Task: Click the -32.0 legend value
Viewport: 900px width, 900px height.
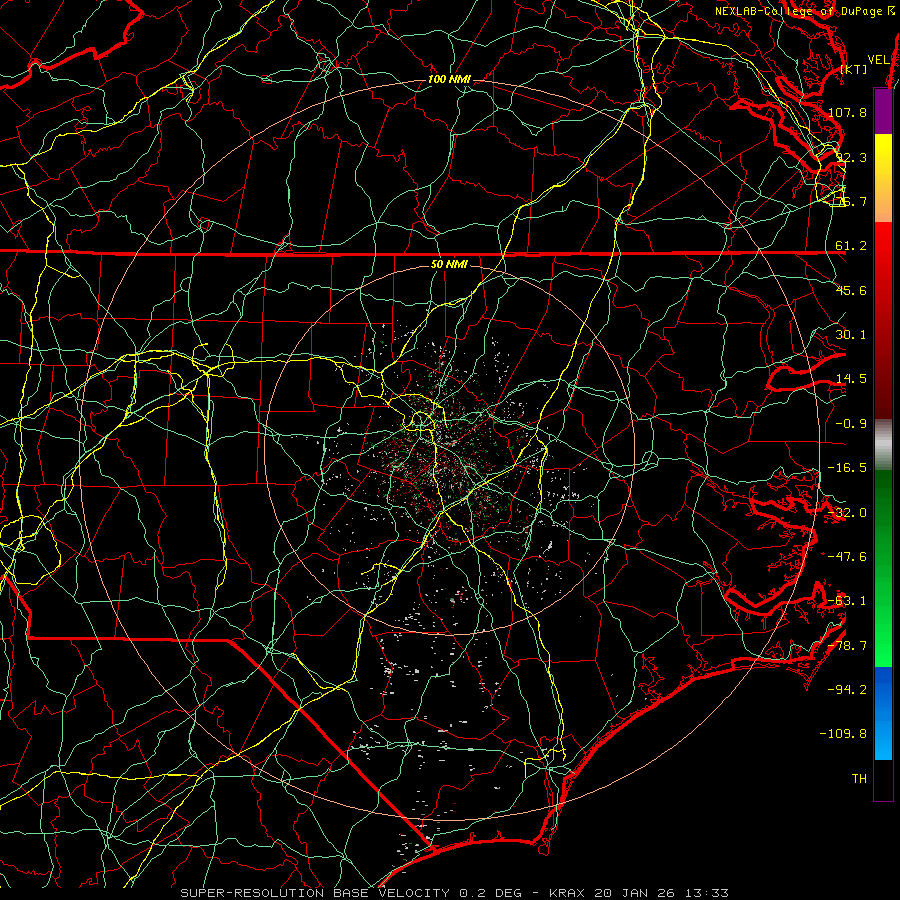Action: 847,513
